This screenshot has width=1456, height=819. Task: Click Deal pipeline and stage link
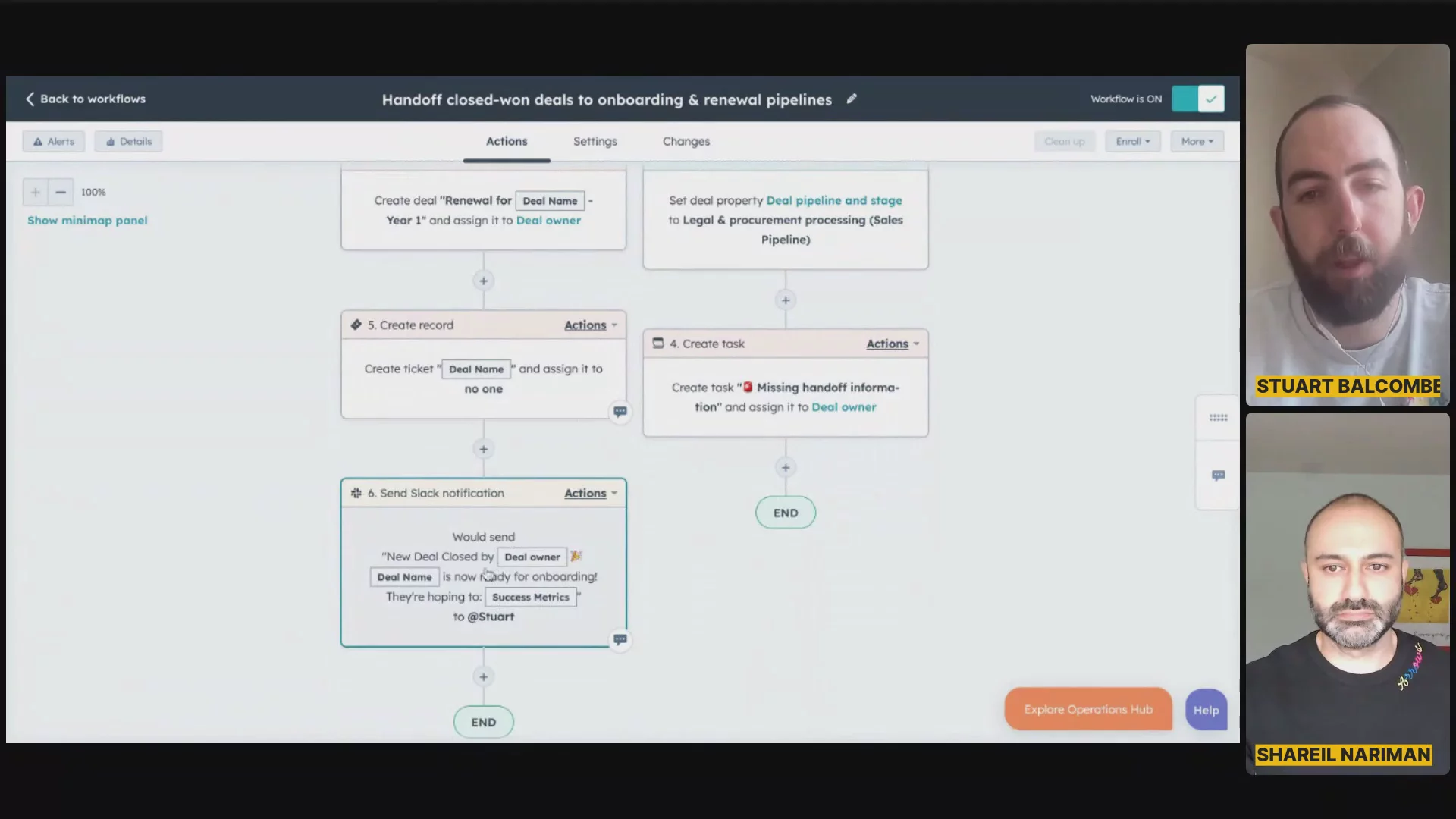tap(834, 201)
